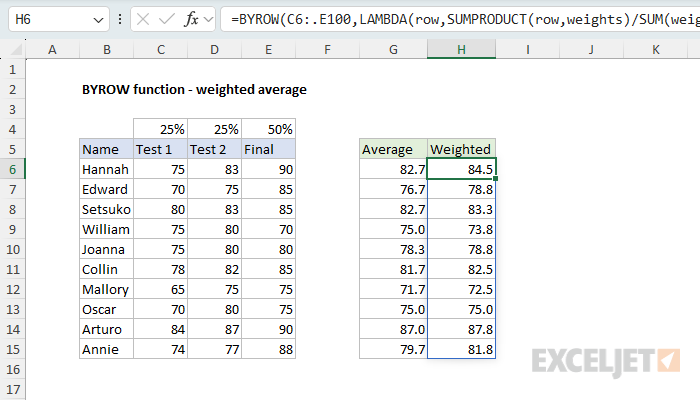Click the 25% weight above Test 1
The image size is (700, 400).
click(161, 129)
